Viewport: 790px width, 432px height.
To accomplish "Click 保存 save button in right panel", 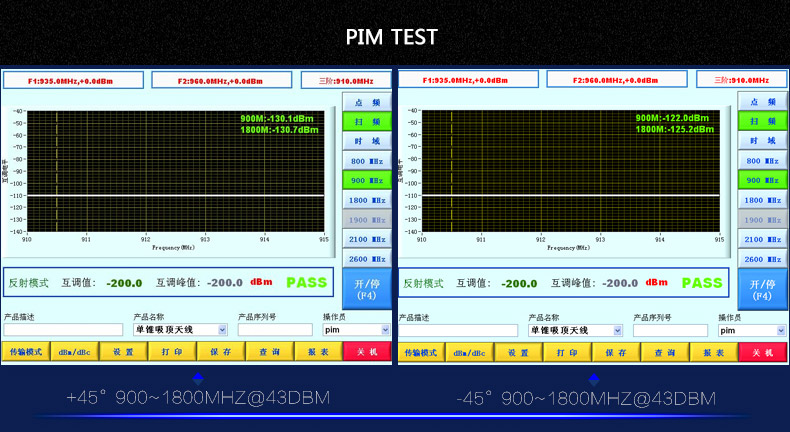I will click(x=615, y=353).
